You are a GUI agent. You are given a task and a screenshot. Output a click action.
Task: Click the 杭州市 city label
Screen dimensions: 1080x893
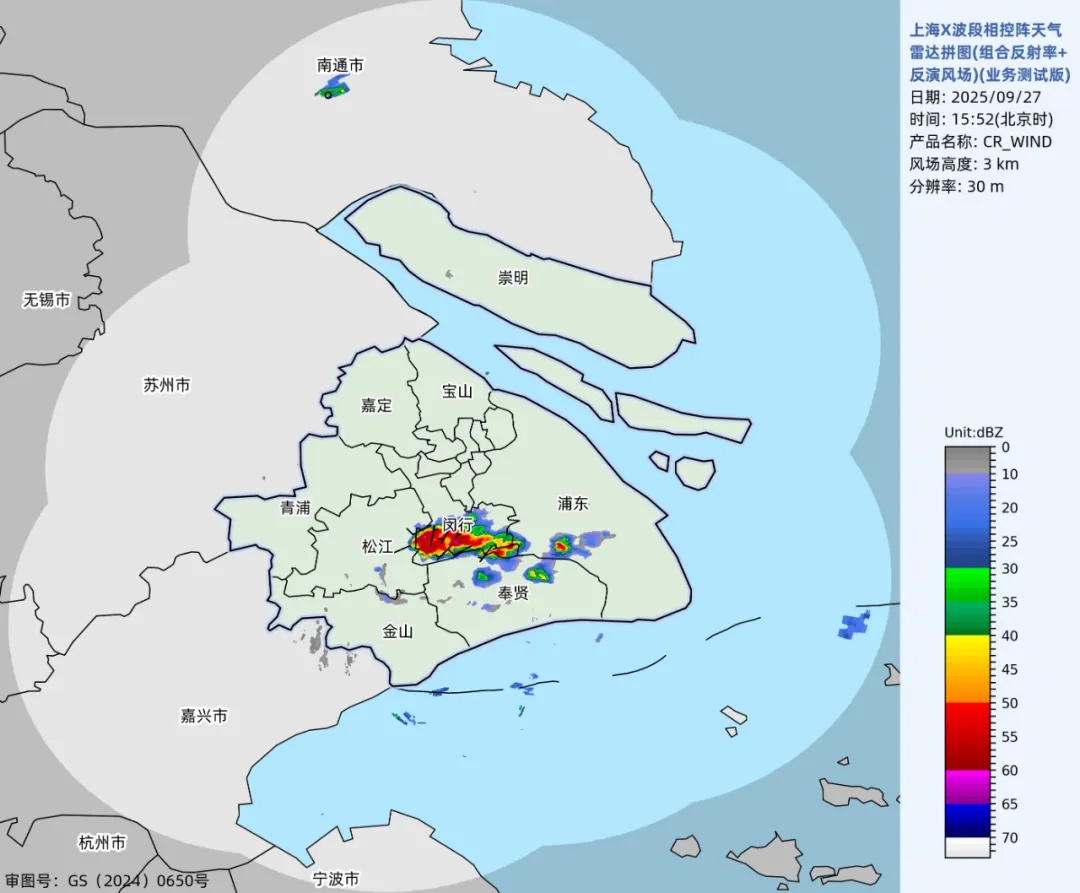tap(103, 843)
